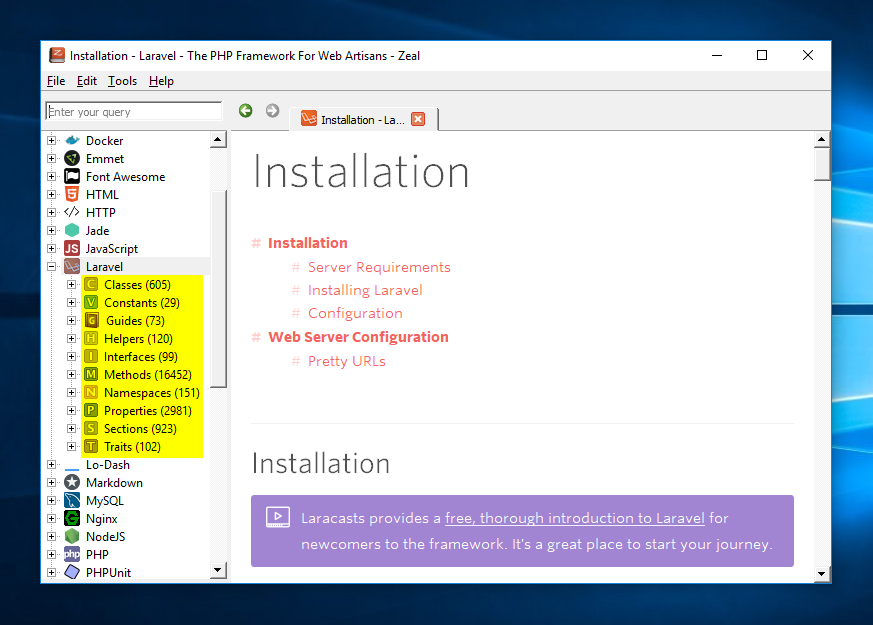Expand the Methods (16452) node
Viewport: 873px width, 625px height.
click(x=71, y=374)
